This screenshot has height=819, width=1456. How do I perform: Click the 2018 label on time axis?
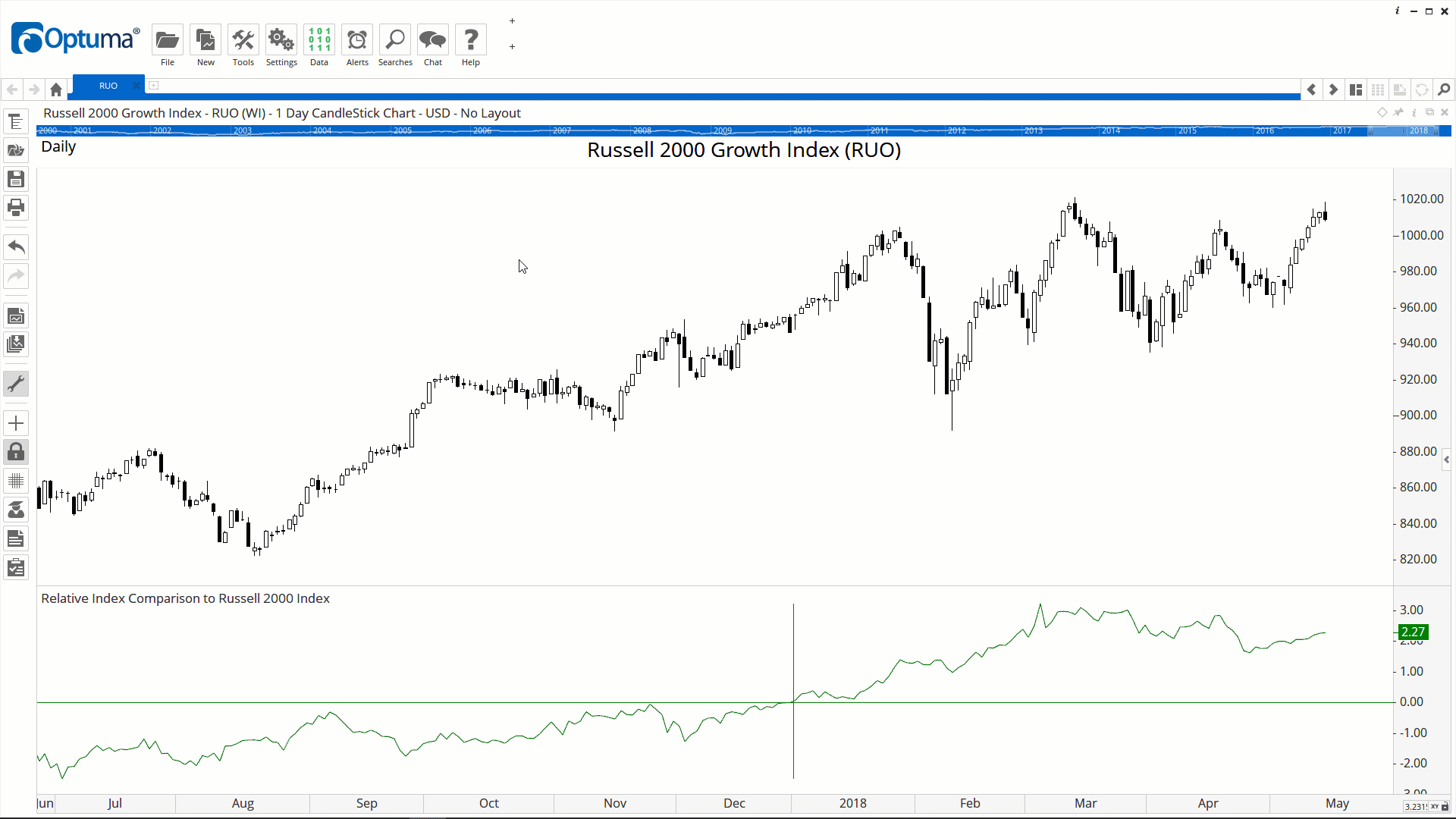[x=853, y=803]
